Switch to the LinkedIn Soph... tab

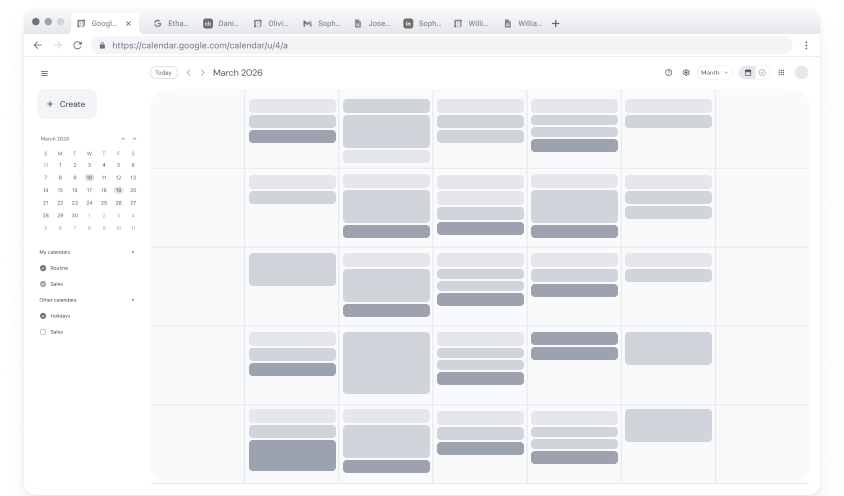422,24
